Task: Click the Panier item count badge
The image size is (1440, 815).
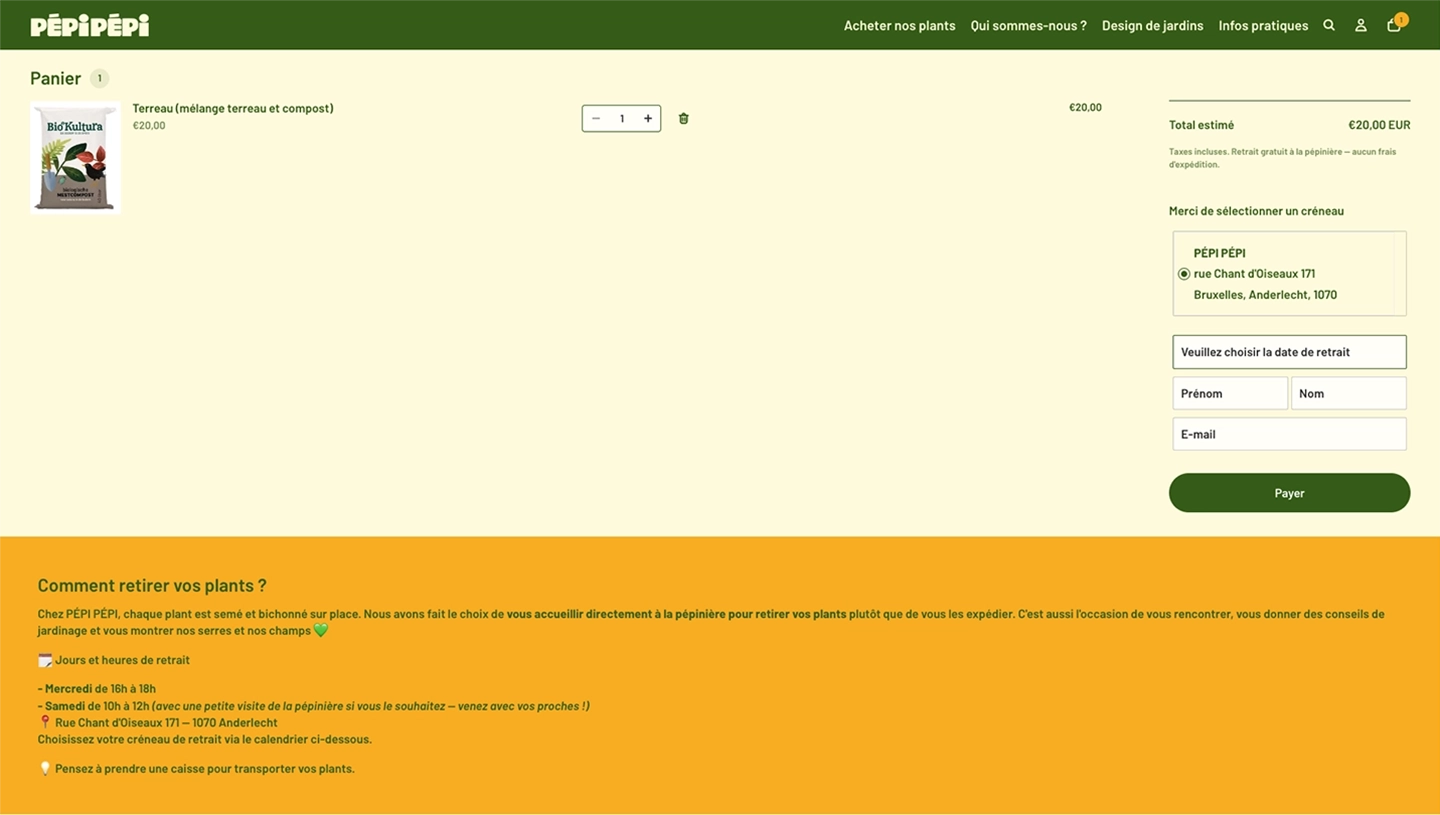Action: coord(99,78)
